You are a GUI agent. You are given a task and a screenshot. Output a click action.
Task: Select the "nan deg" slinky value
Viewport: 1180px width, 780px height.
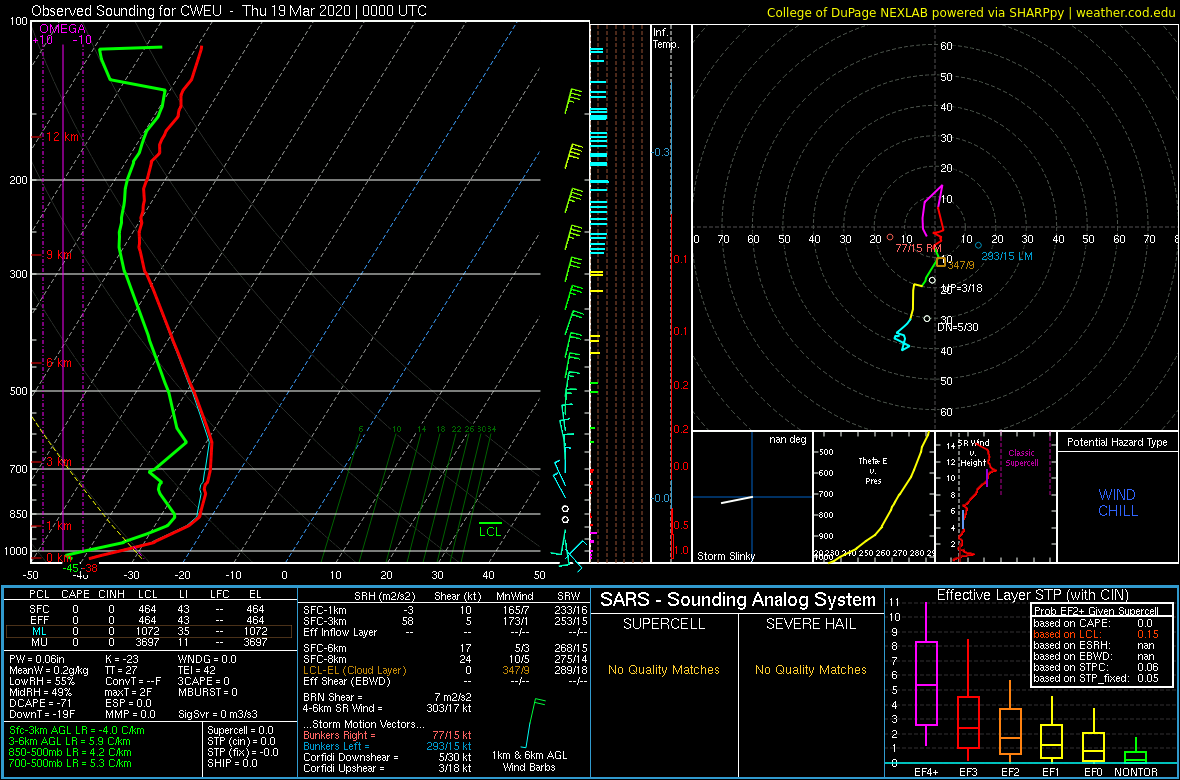(x=787, y=440)
